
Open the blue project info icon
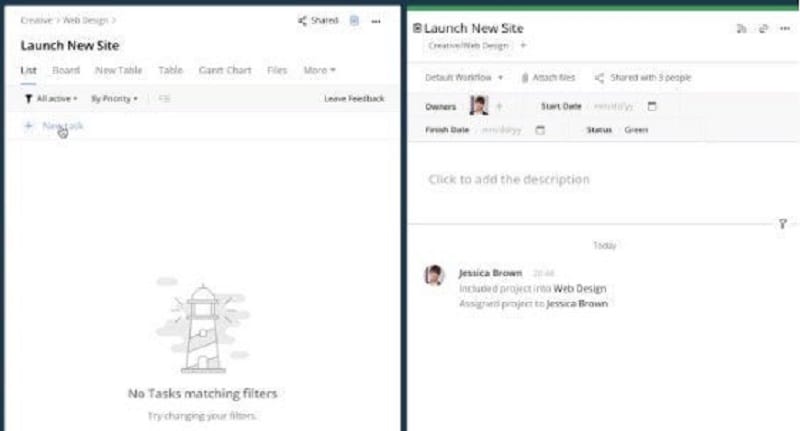click(354, 21)
